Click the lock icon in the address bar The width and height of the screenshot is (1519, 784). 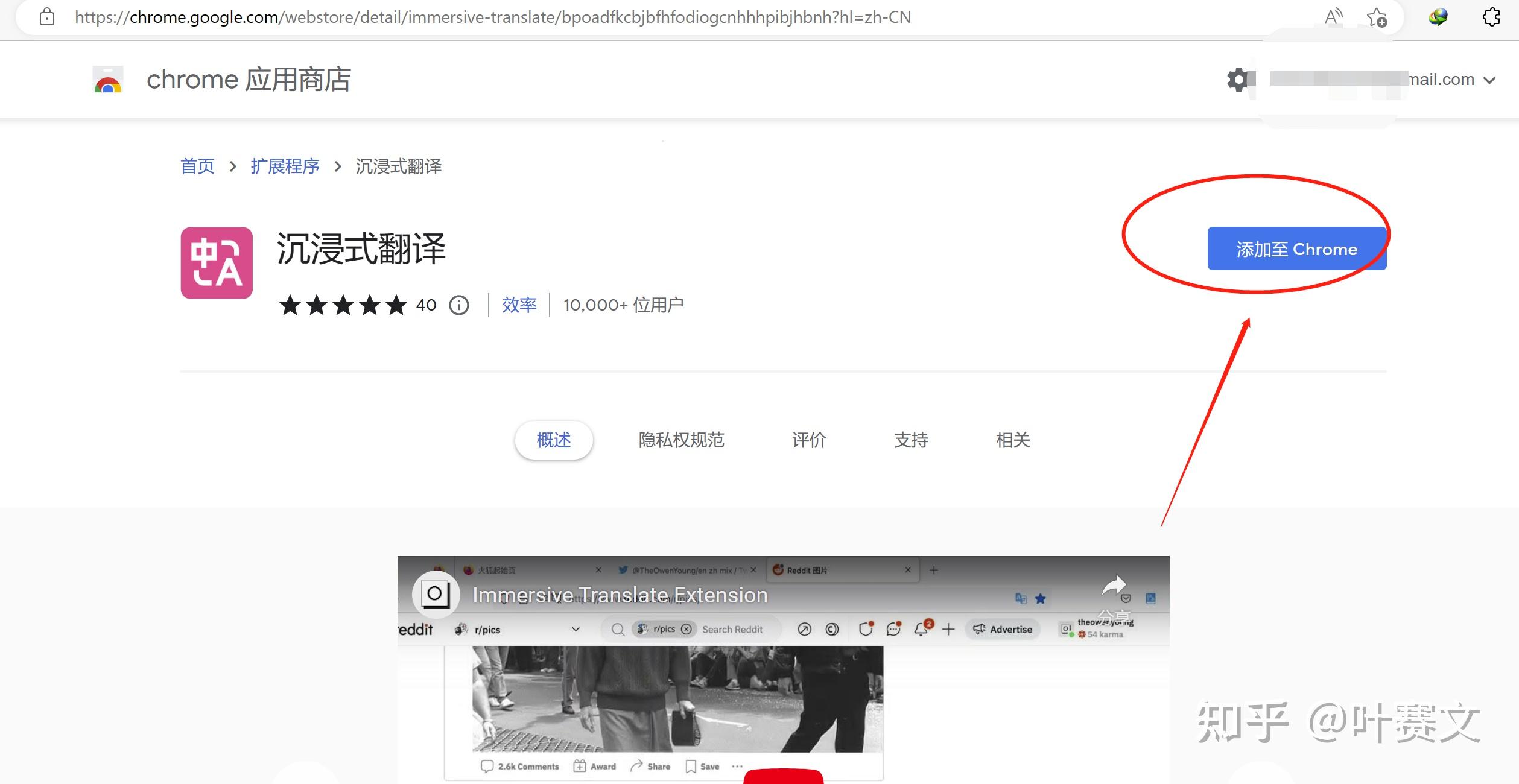47,17
